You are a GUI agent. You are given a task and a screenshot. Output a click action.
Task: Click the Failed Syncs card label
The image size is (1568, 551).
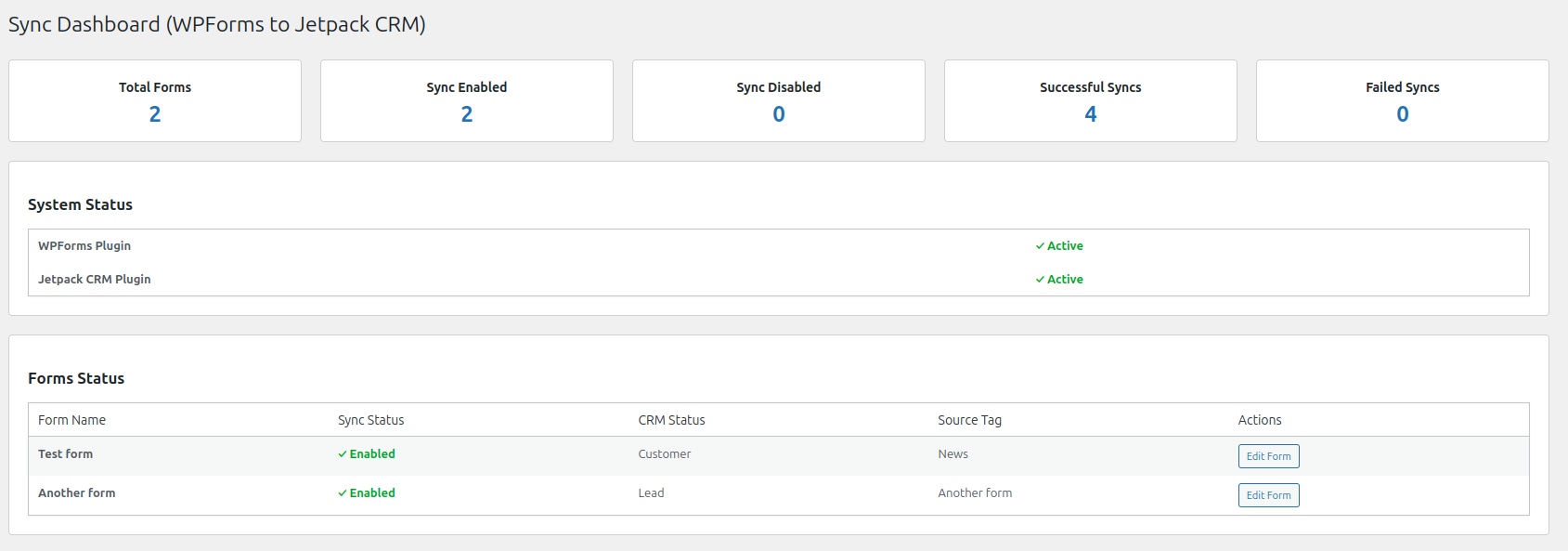coord(1403,87)
